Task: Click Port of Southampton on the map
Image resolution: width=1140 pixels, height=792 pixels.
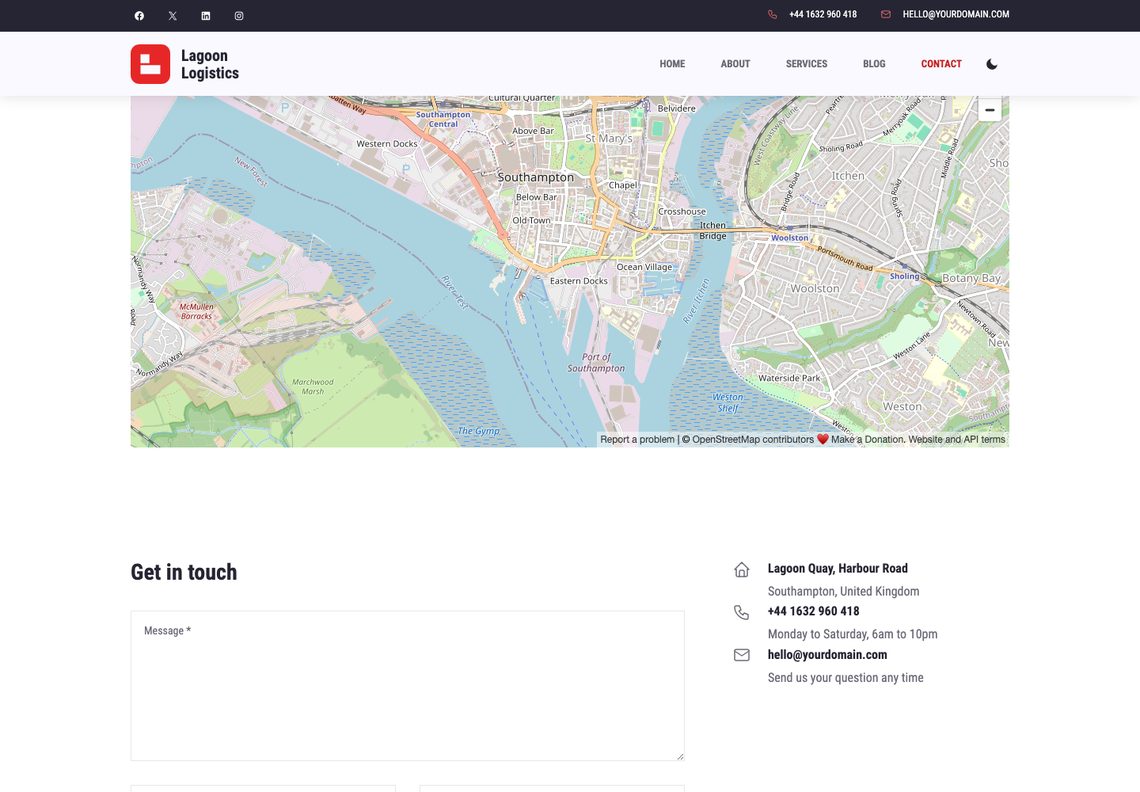Action: (596, 362)
